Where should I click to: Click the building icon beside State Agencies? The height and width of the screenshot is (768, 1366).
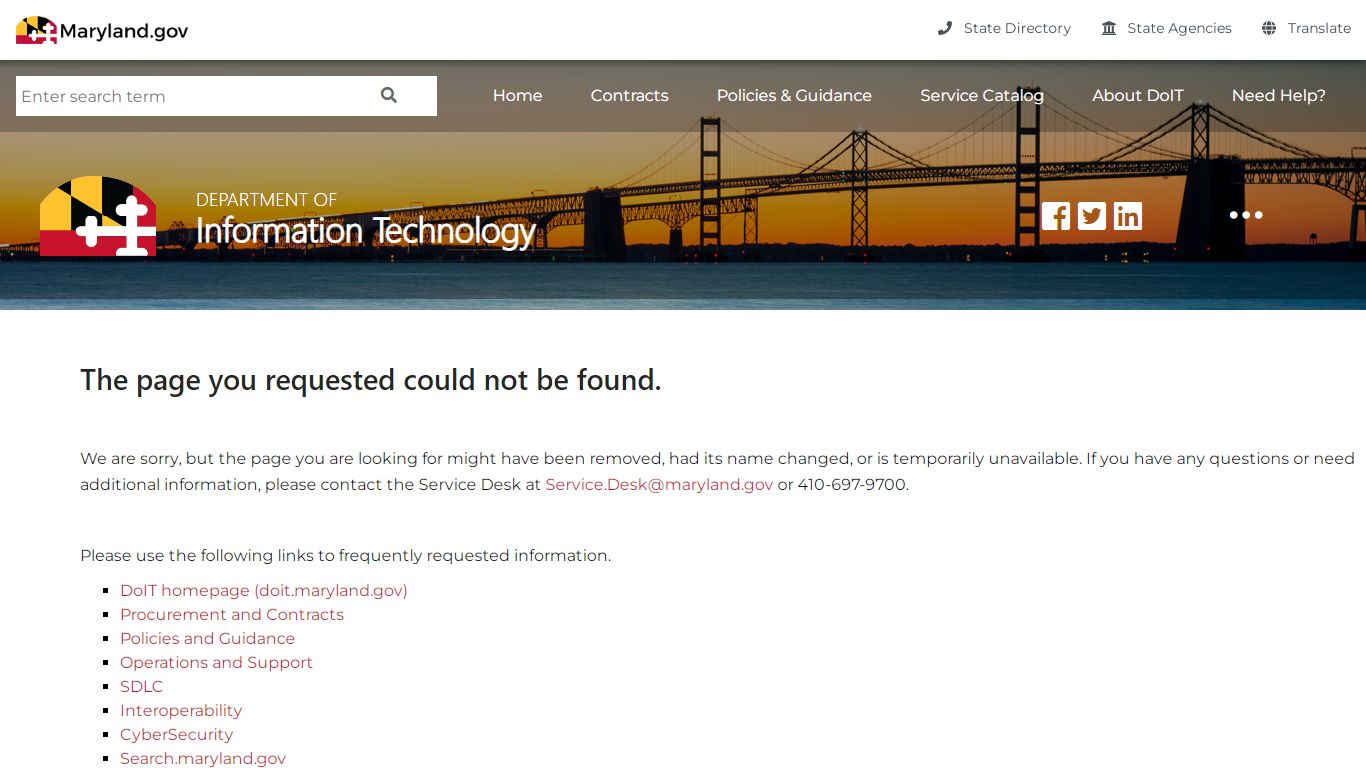[x=1109, y=28]
